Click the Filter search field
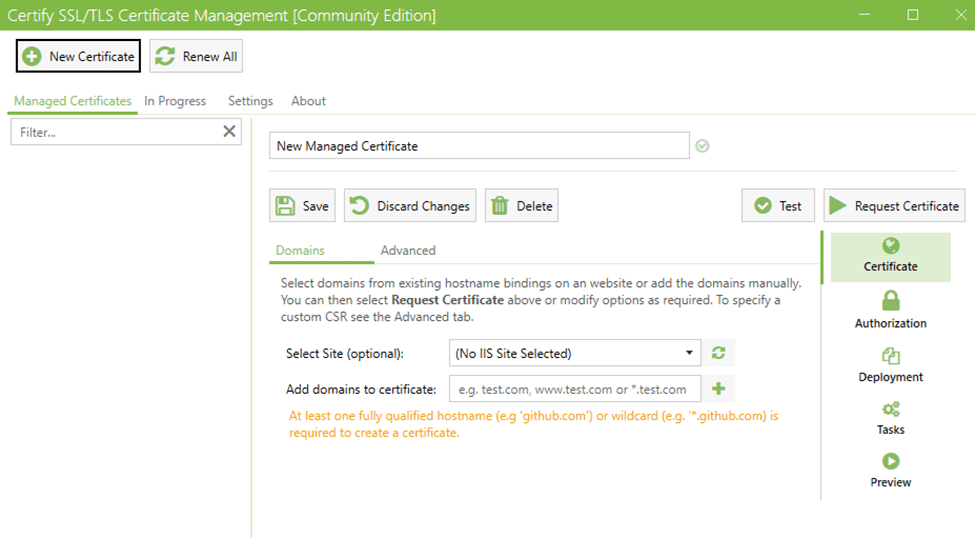Screen dimensions: 975x538 pyautogui.click(x=115, y=132)
